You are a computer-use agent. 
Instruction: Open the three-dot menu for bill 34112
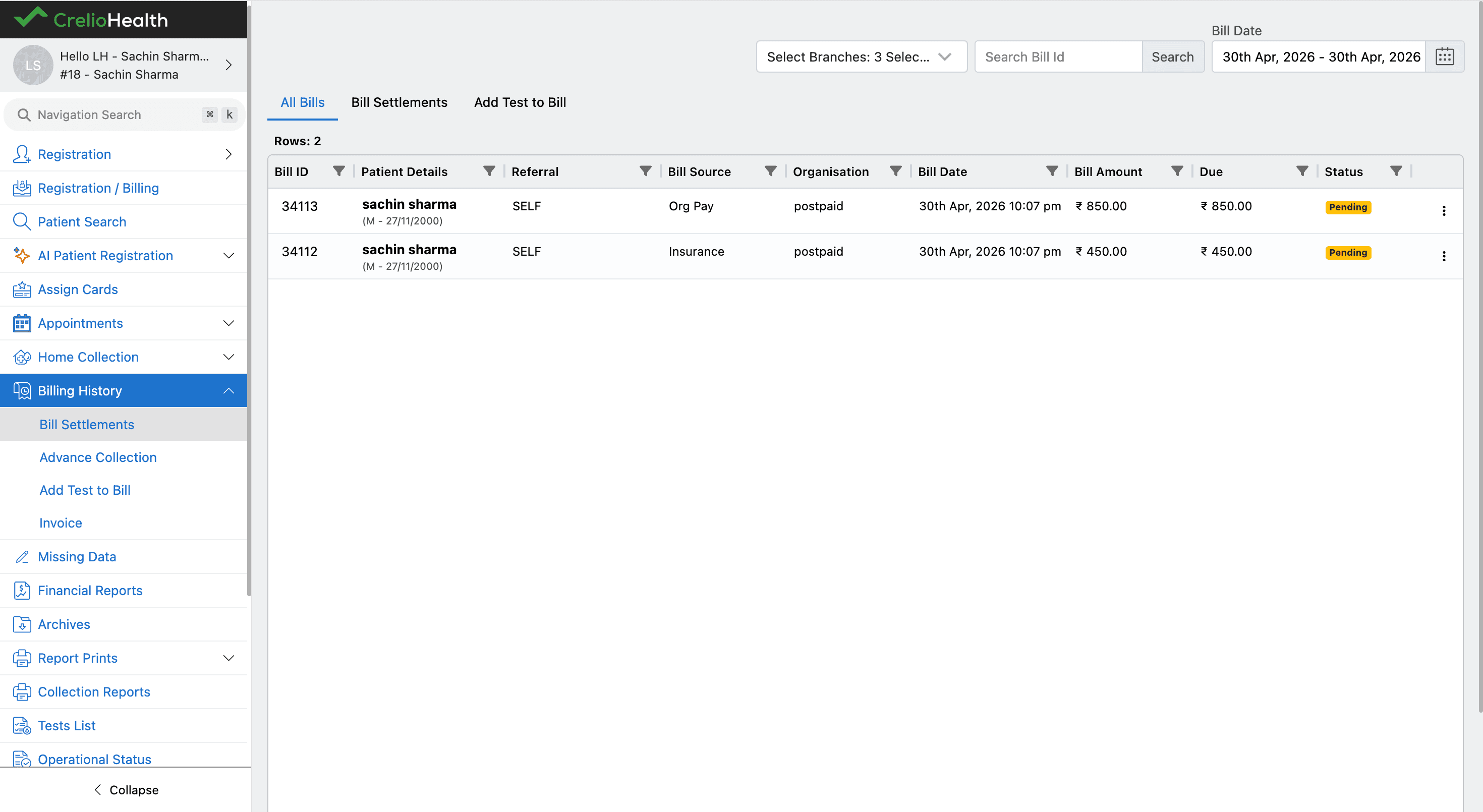[x=1444, y=256]
